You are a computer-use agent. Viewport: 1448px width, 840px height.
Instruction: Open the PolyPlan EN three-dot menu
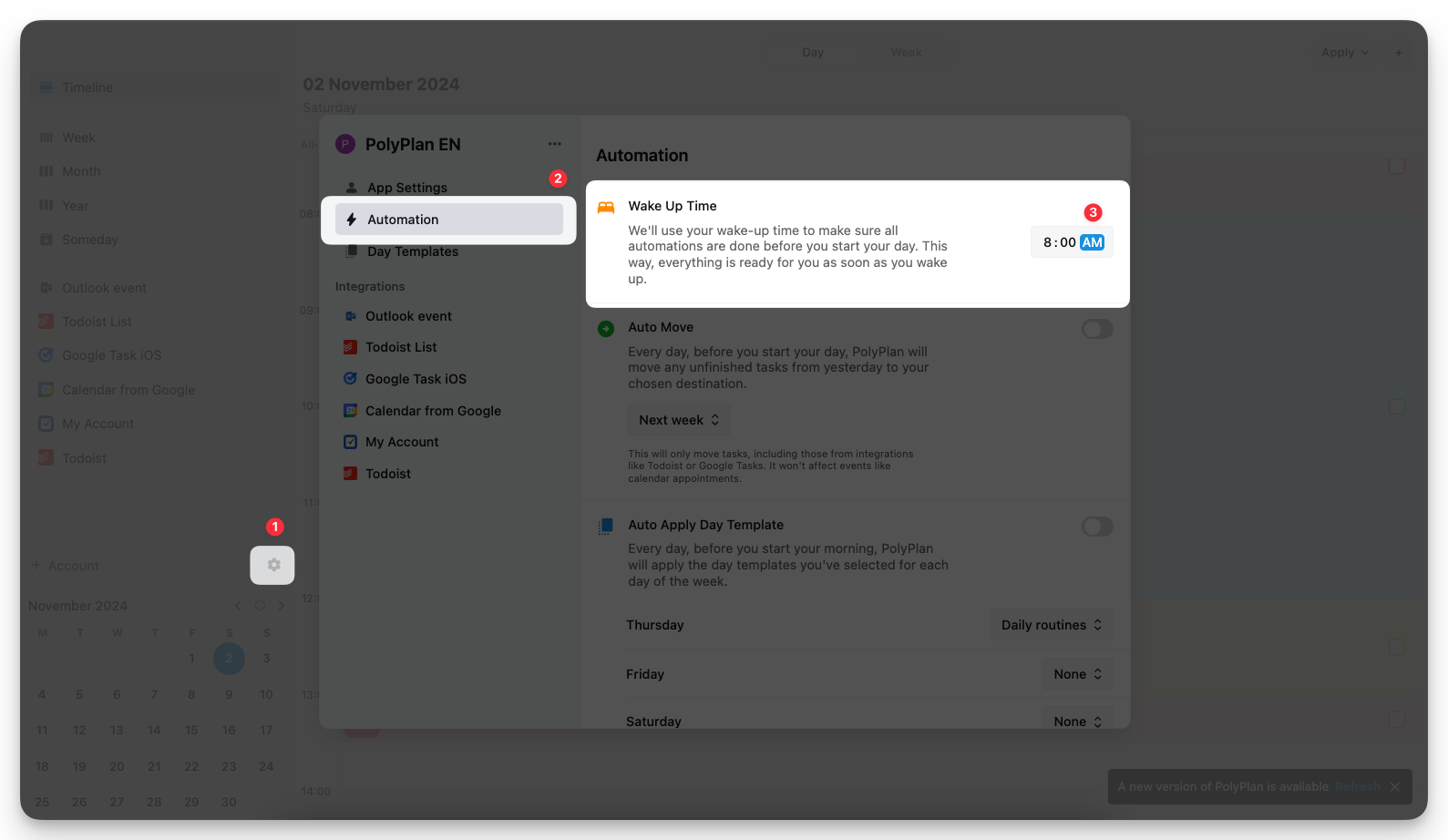pyautogui.click(x=554, y=144)
